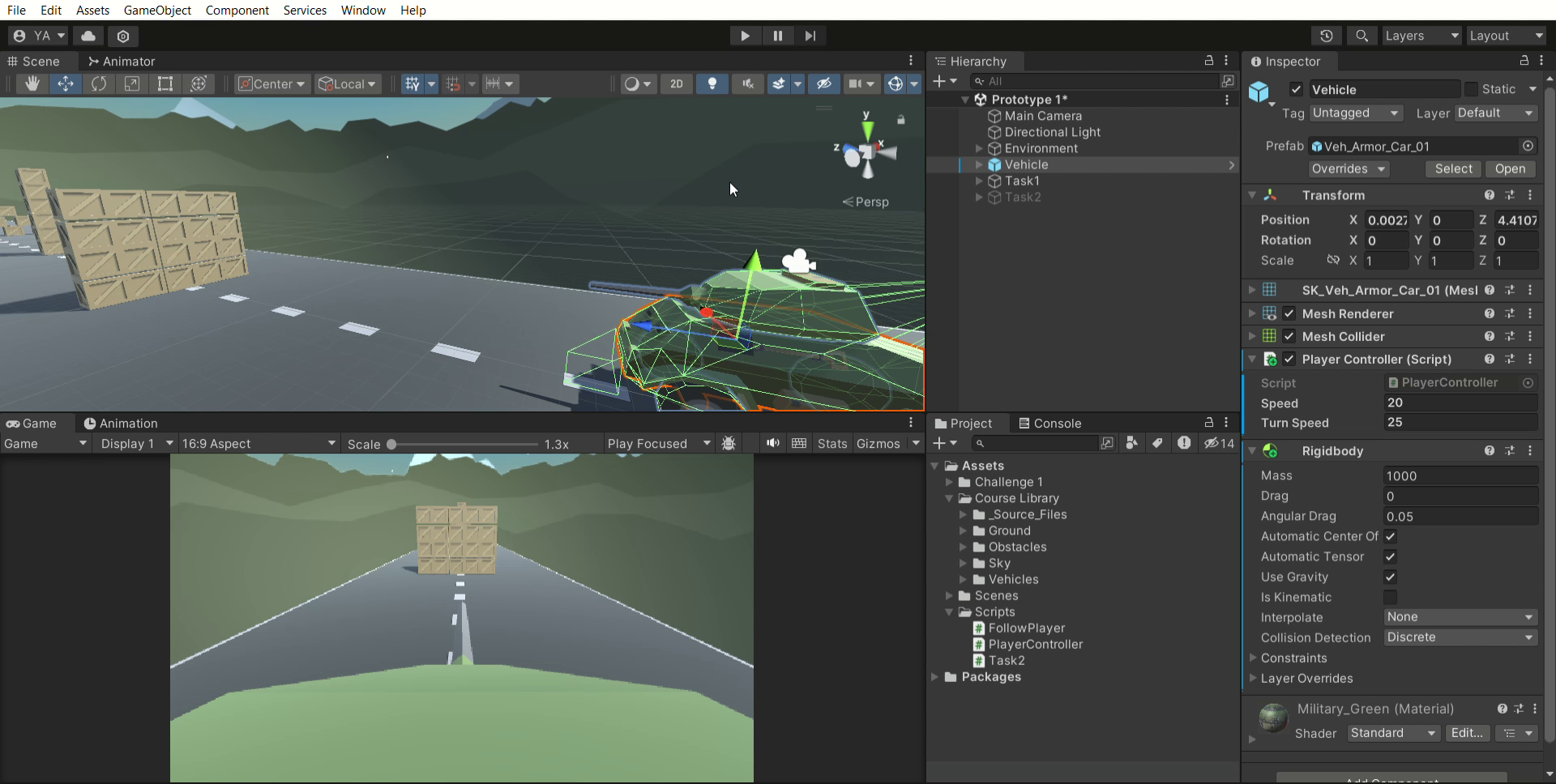Adjust the Game view Scale slider

point(391,444)
